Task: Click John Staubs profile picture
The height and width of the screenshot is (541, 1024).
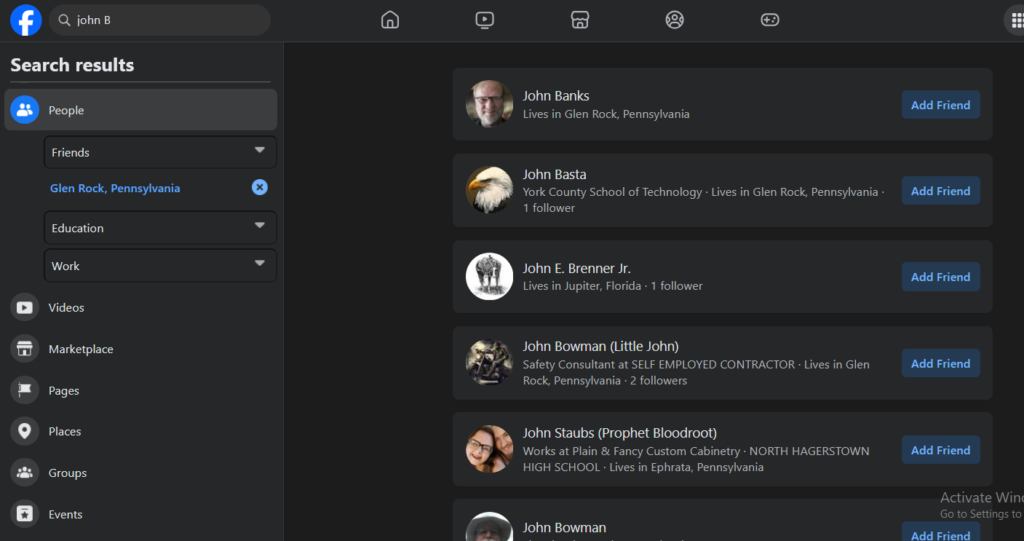Action: click(489, 450)
